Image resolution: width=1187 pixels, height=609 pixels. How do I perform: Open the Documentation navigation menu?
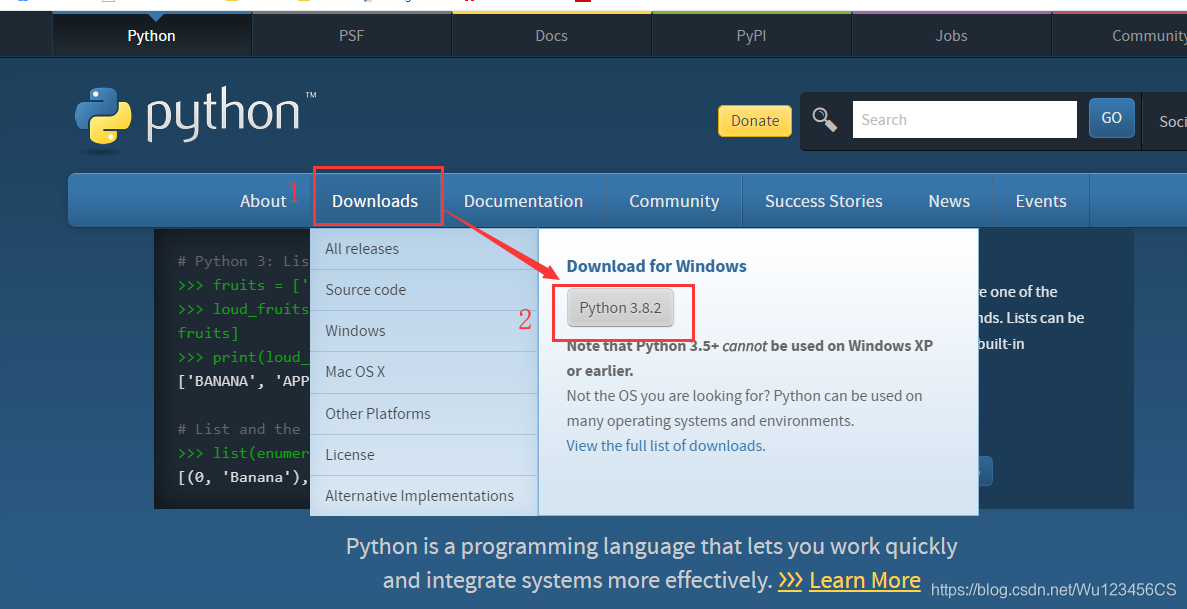click(523, 201)
